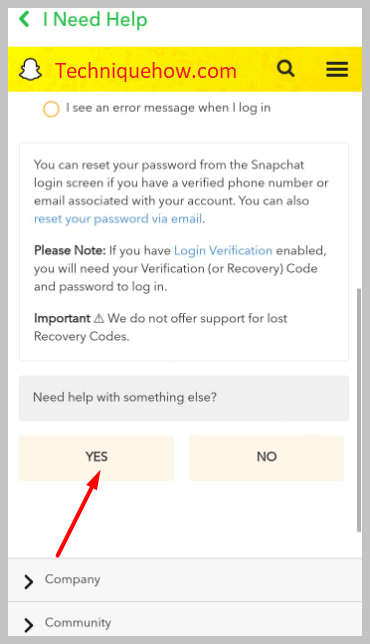Select 'I see an error message' radio button

[x=51, y=109]
